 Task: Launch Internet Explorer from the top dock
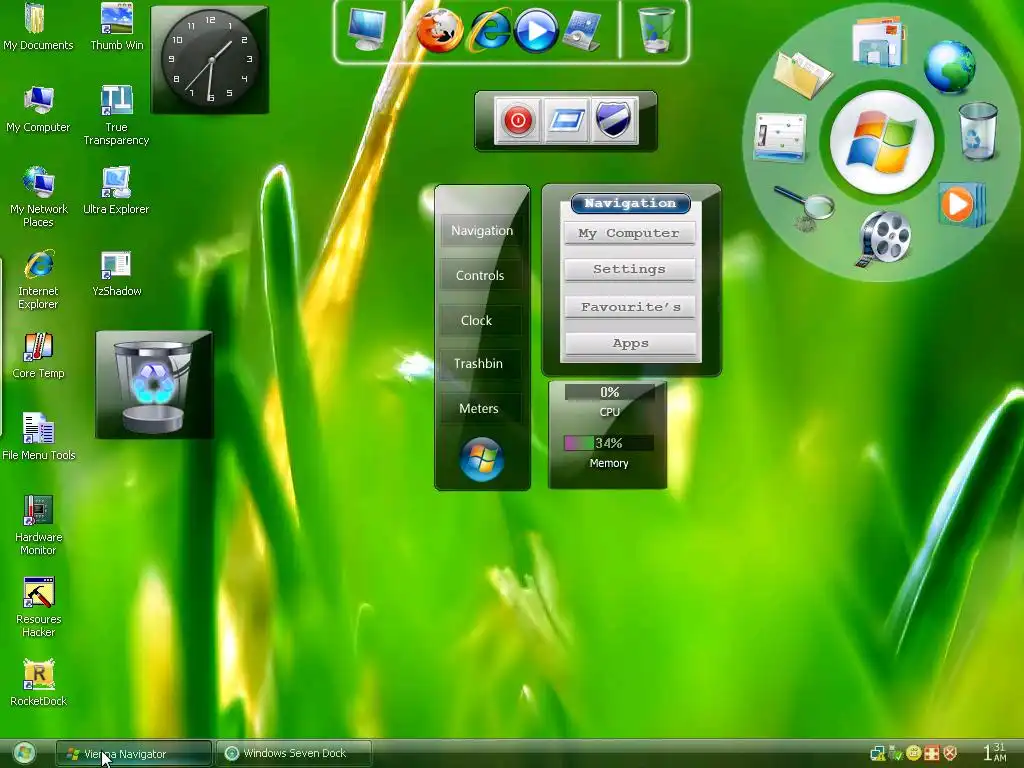[x=488, y=31]
